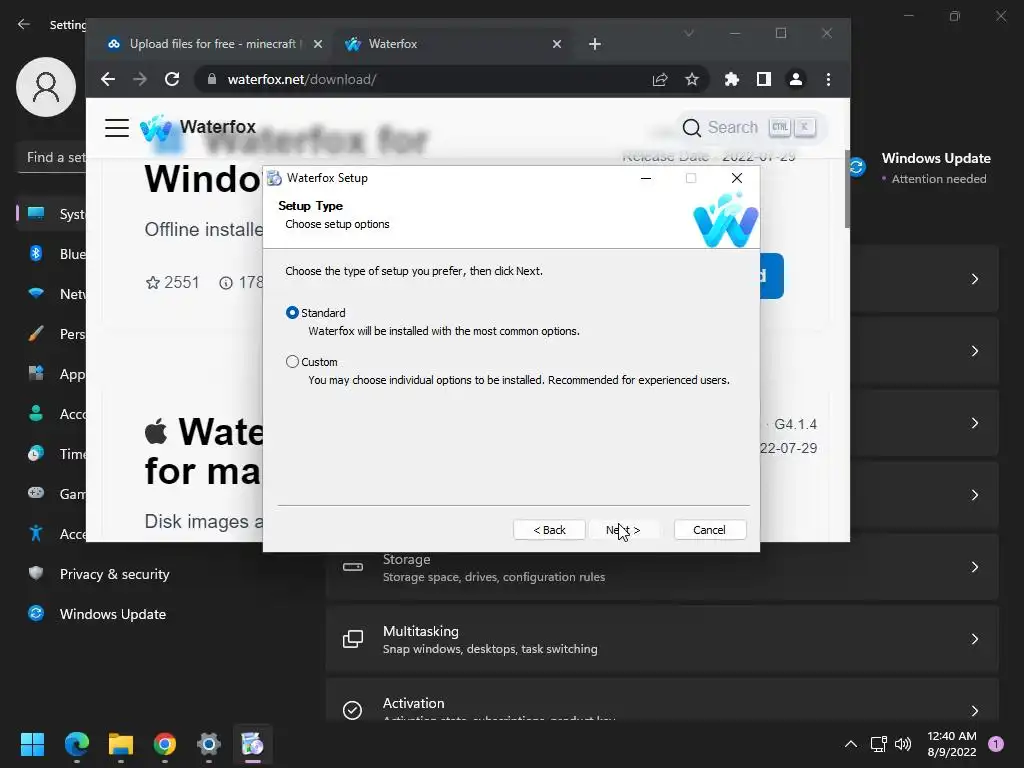This screenshot has height=768, width=1024.
Task: Close the Upload files for free tab
Action: click(317, 44)
